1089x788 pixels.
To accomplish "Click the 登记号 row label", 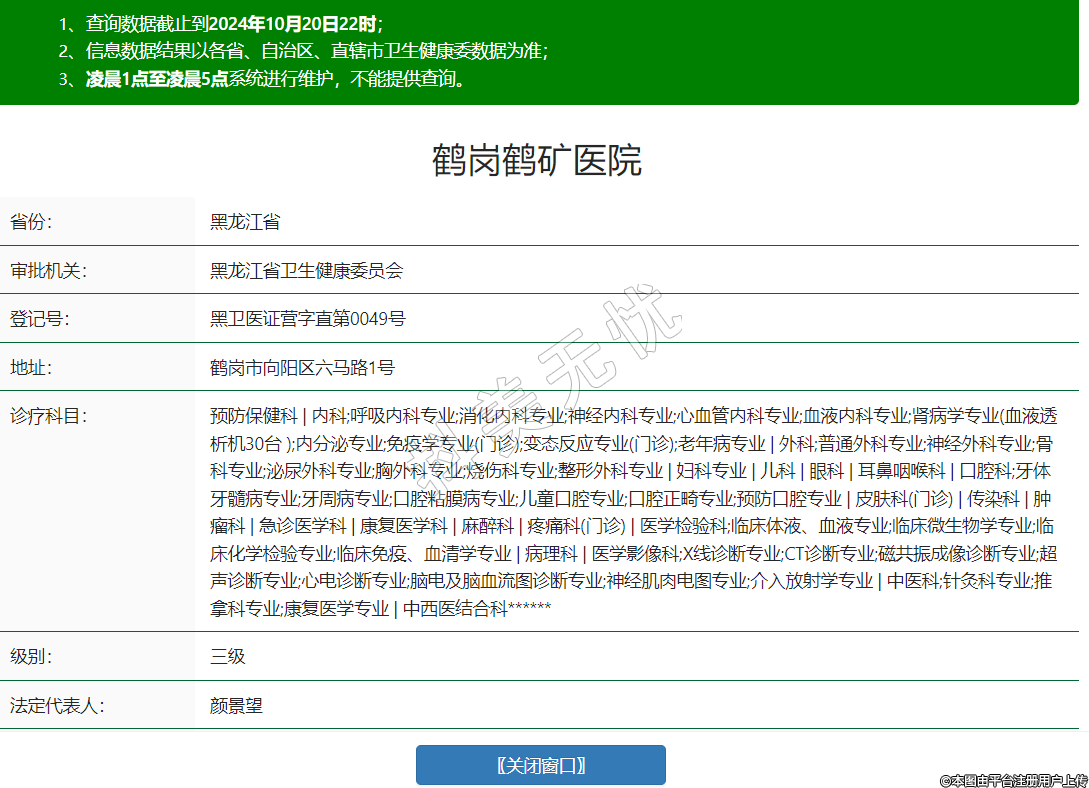I will tap(39, 319).
